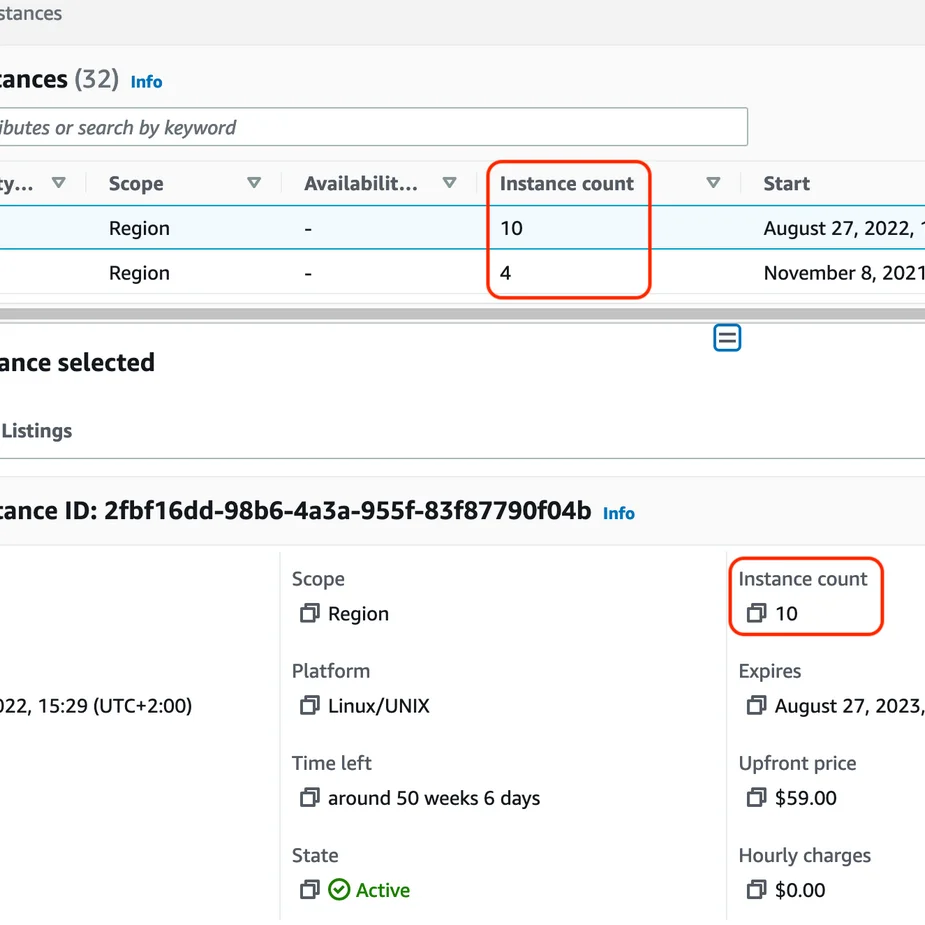
Task: Copy the August 27, 2023 expiration date
Action: [756, 705]
